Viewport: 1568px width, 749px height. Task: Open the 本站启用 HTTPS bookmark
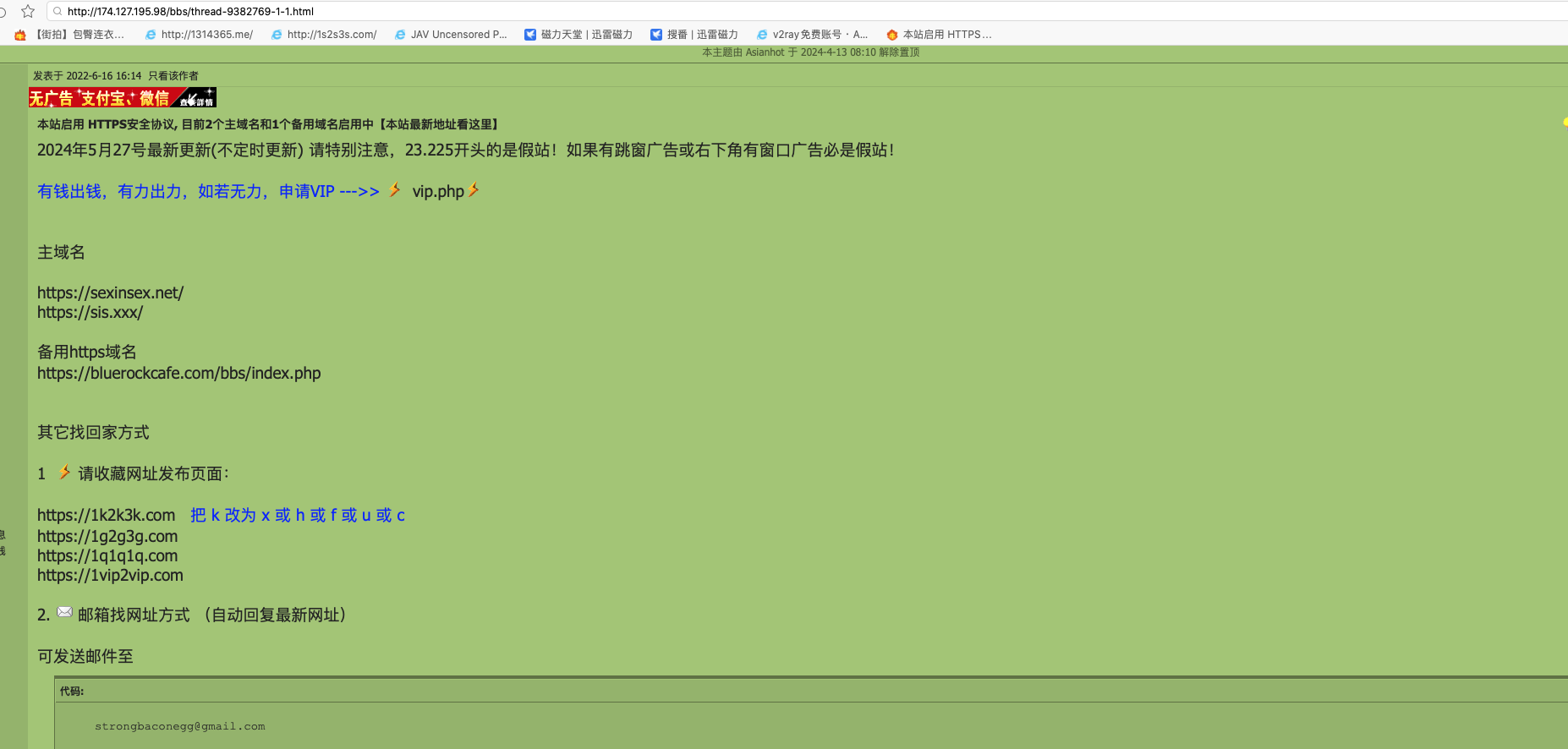[939, 35]
